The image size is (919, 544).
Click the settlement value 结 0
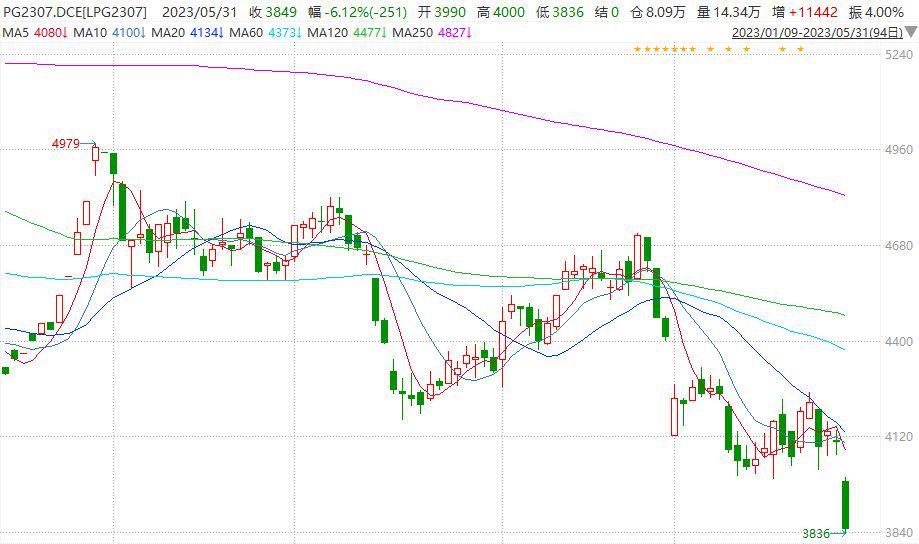(607, 12)
